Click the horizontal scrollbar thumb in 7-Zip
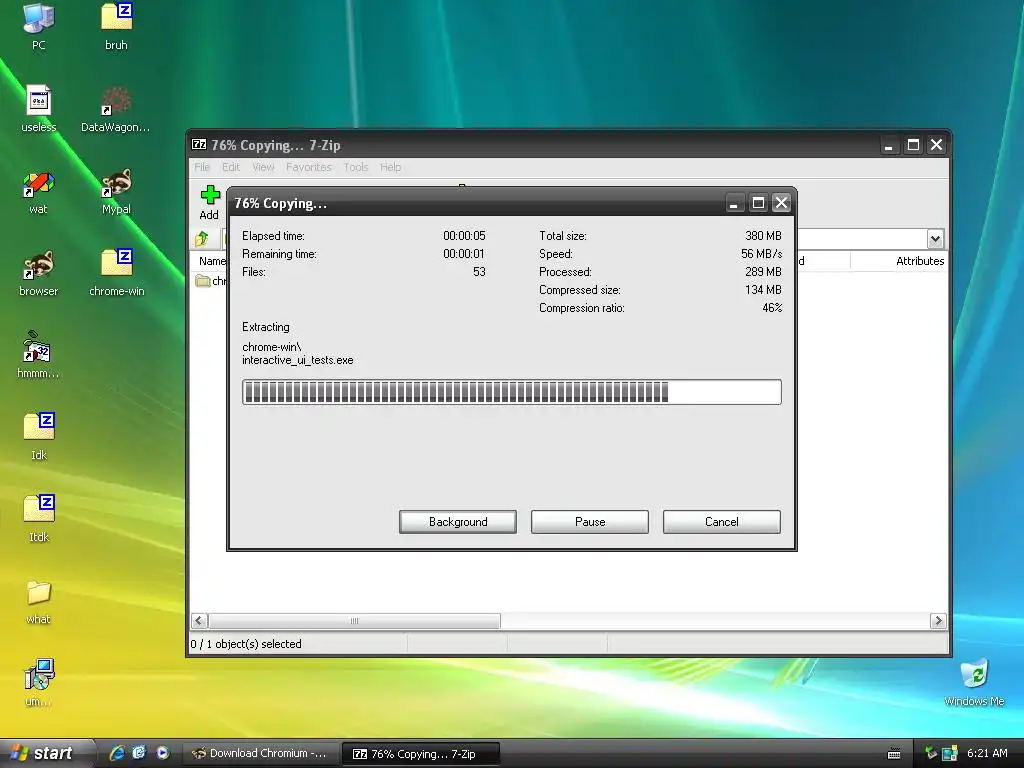 355,620
